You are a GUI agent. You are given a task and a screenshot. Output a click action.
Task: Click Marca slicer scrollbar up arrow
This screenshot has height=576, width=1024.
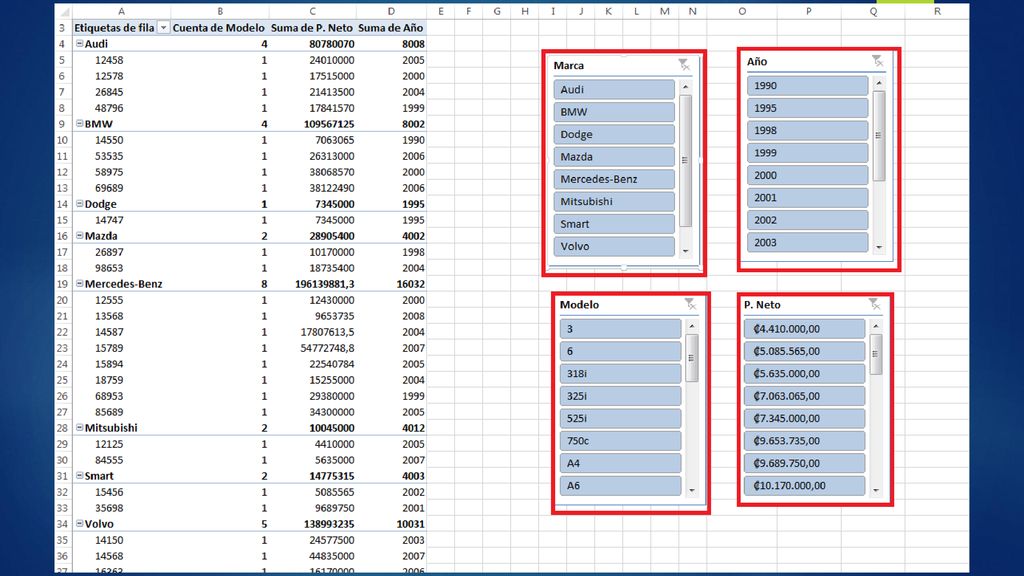[x=685, y=86]
